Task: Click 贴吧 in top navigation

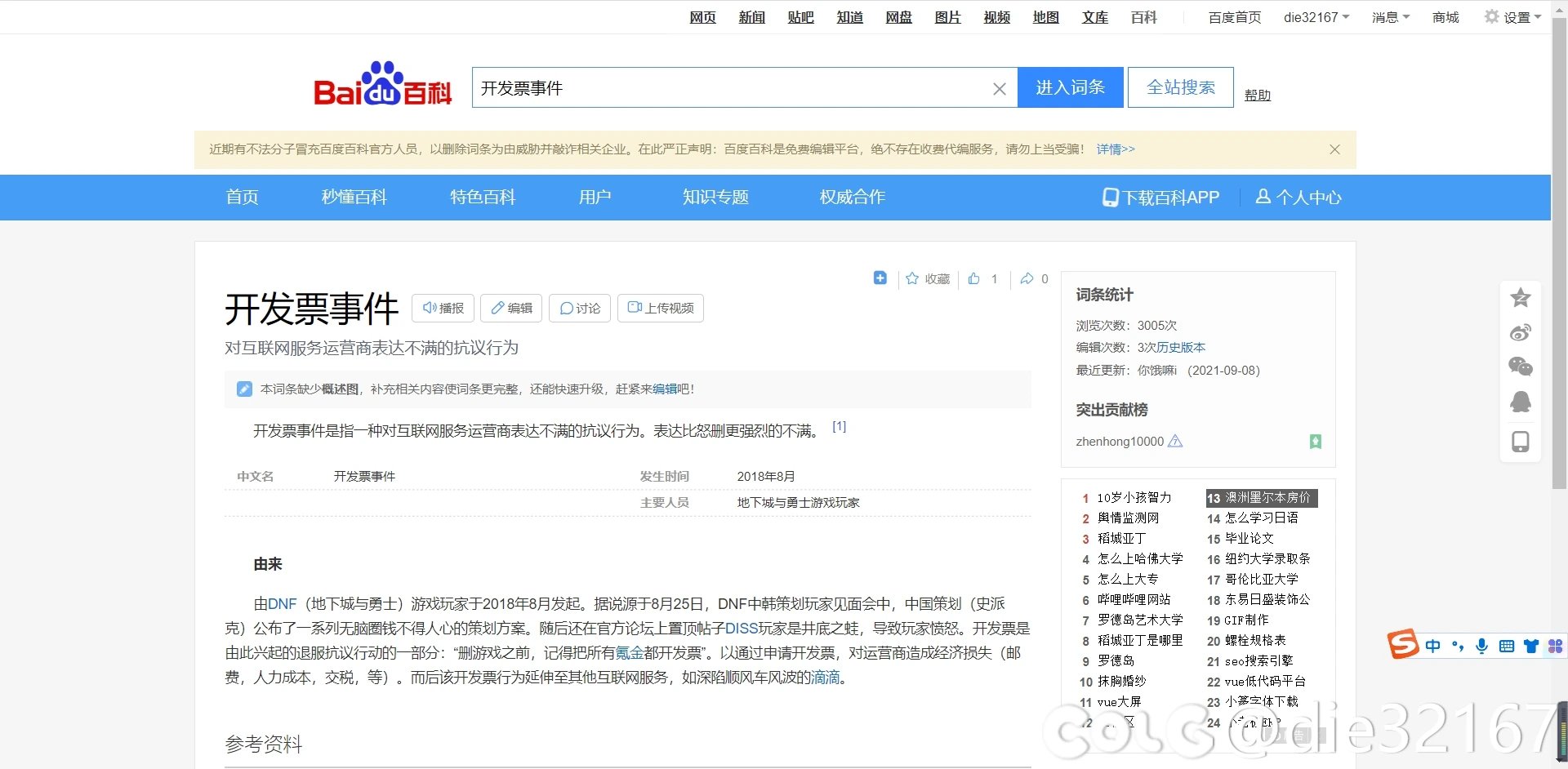Action: click(800, 17)
